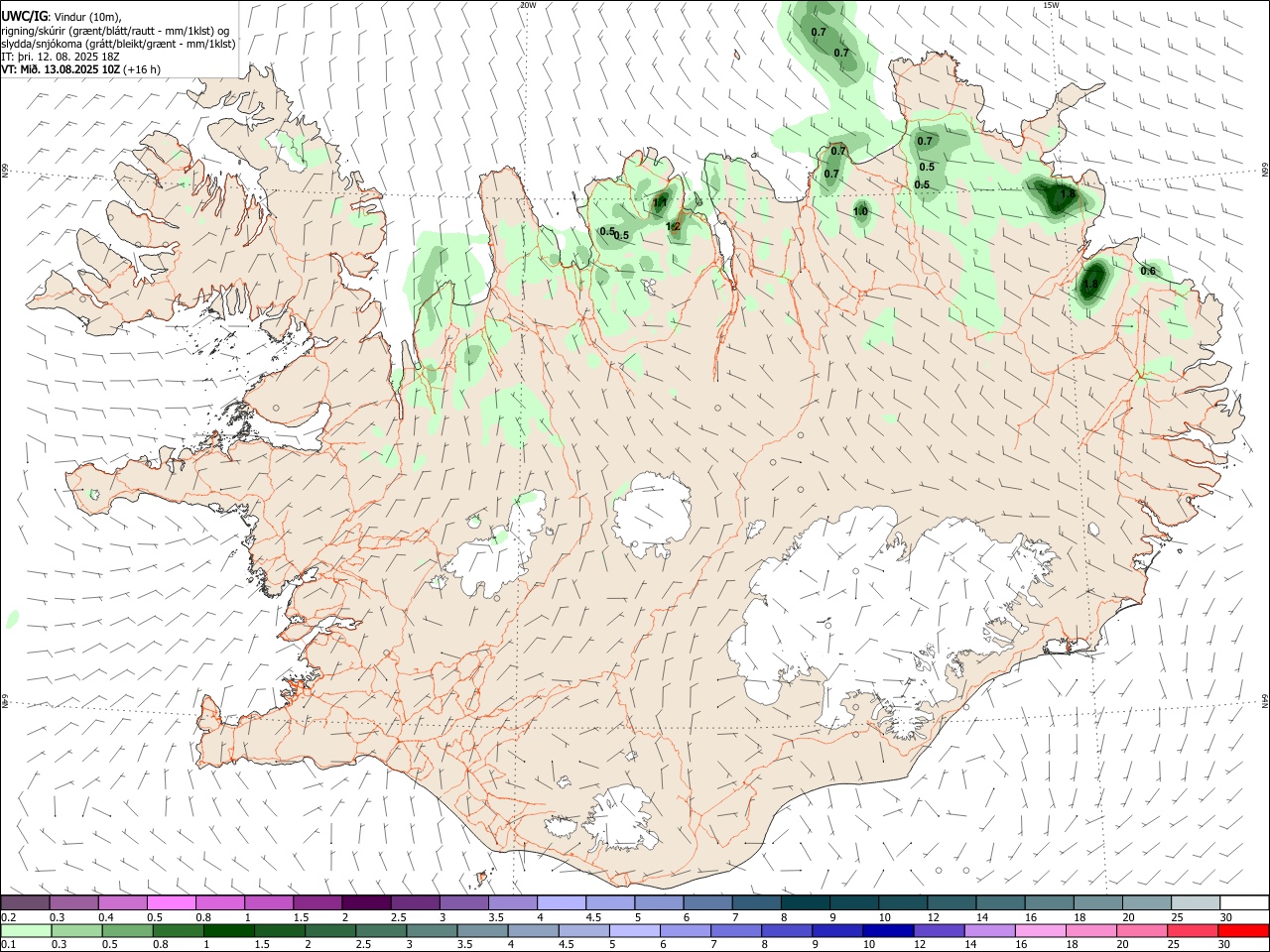Pick the purple rain swatch labeled 12
Viewport: 1270px width, 952px height.
(x=939, y=930)
